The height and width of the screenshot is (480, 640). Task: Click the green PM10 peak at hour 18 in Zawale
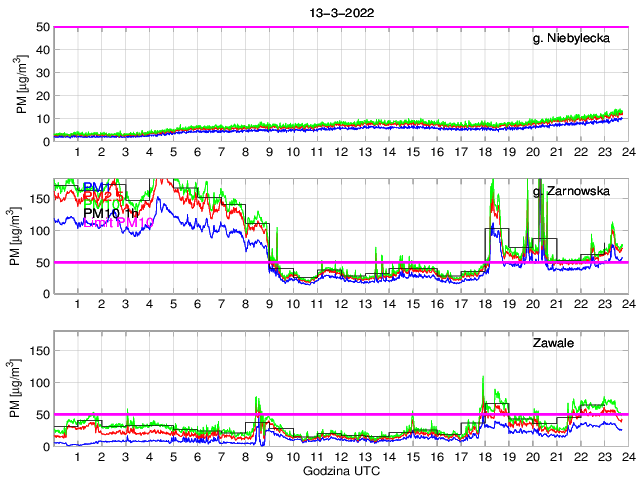click(483, 378)
